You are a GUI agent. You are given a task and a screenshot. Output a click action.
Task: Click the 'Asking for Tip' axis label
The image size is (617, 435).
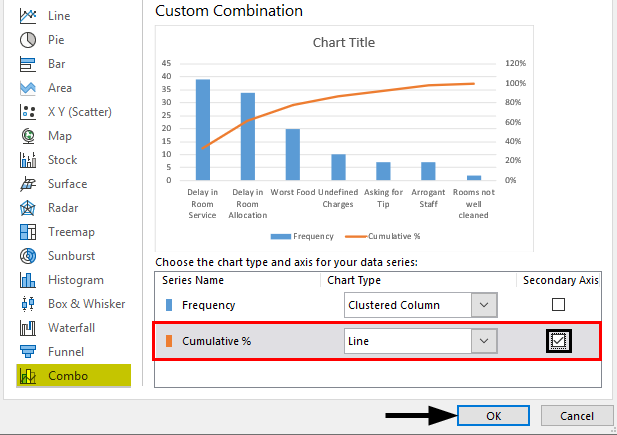tap(383, 198)
